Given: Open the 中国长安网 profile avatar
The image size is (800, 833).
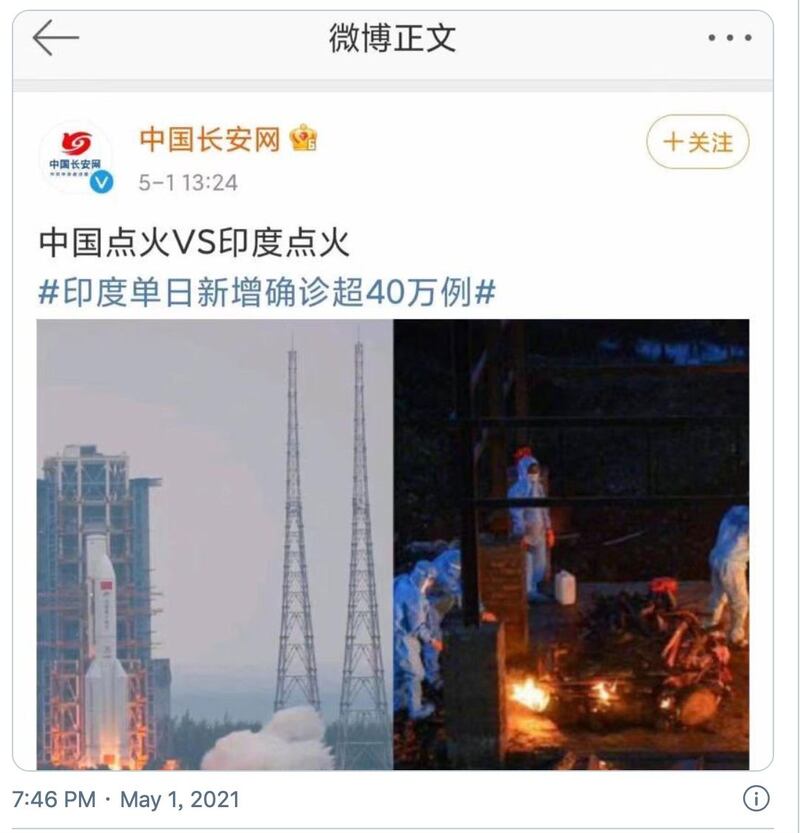Looking at the screenshot, I should pos(76,157).
